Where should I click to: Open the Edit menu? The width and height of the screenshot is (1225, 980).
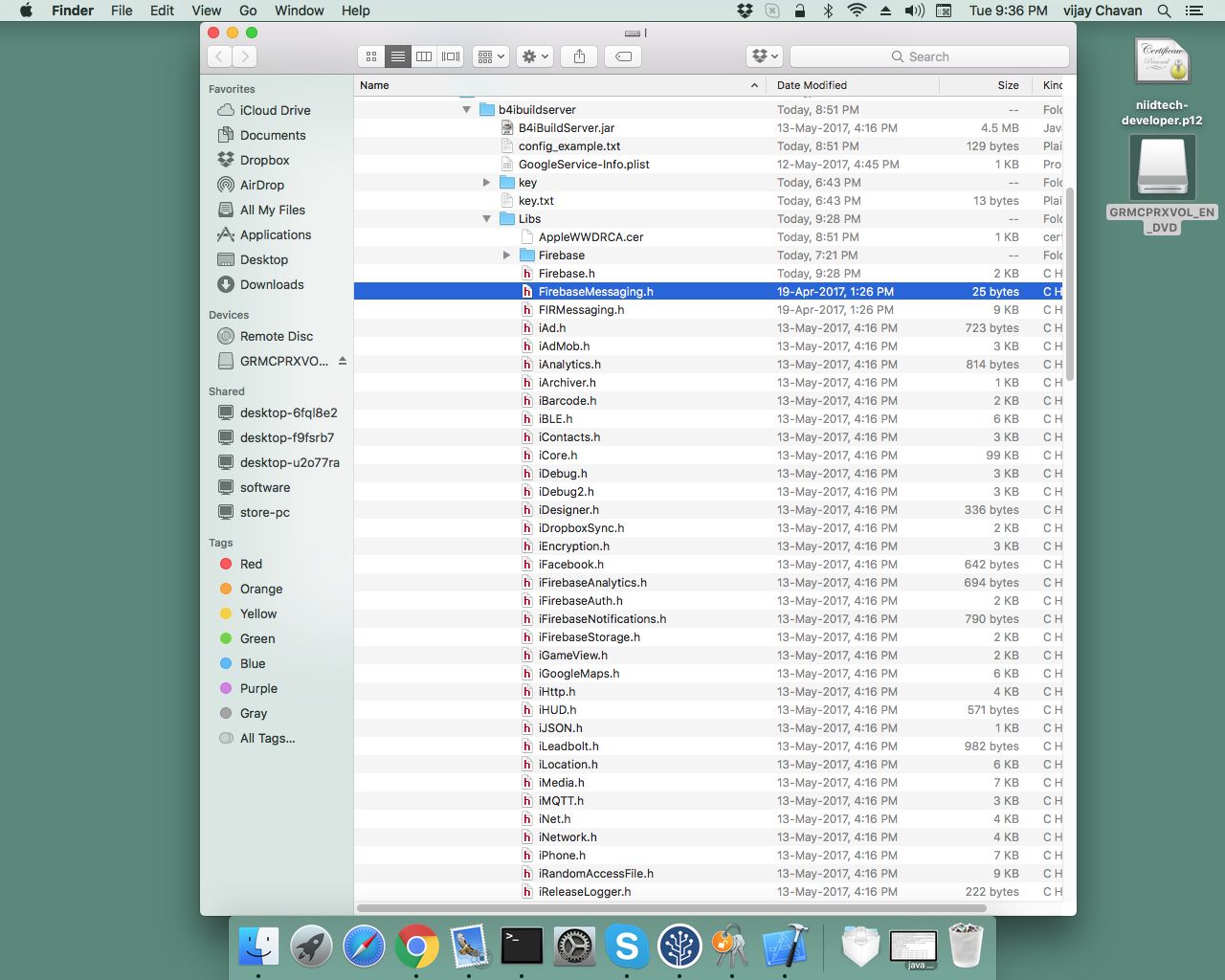[162, 11]
